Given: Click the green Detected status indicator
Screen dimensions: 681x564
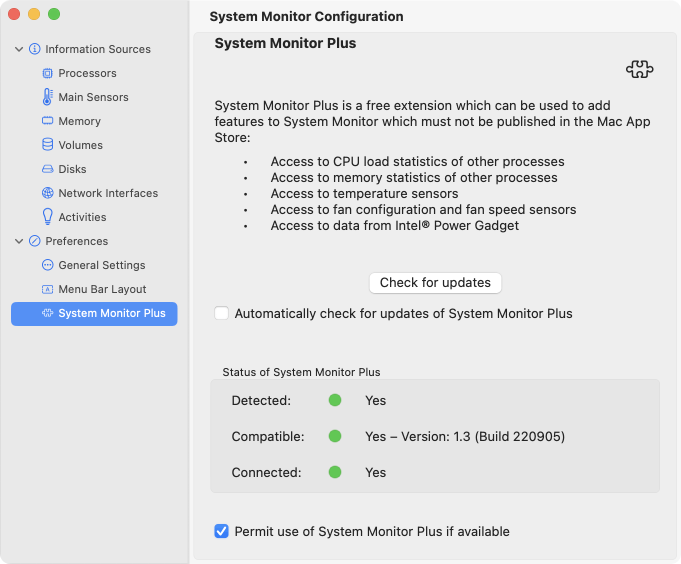Looking at the screenshot, I should point(335,400).
